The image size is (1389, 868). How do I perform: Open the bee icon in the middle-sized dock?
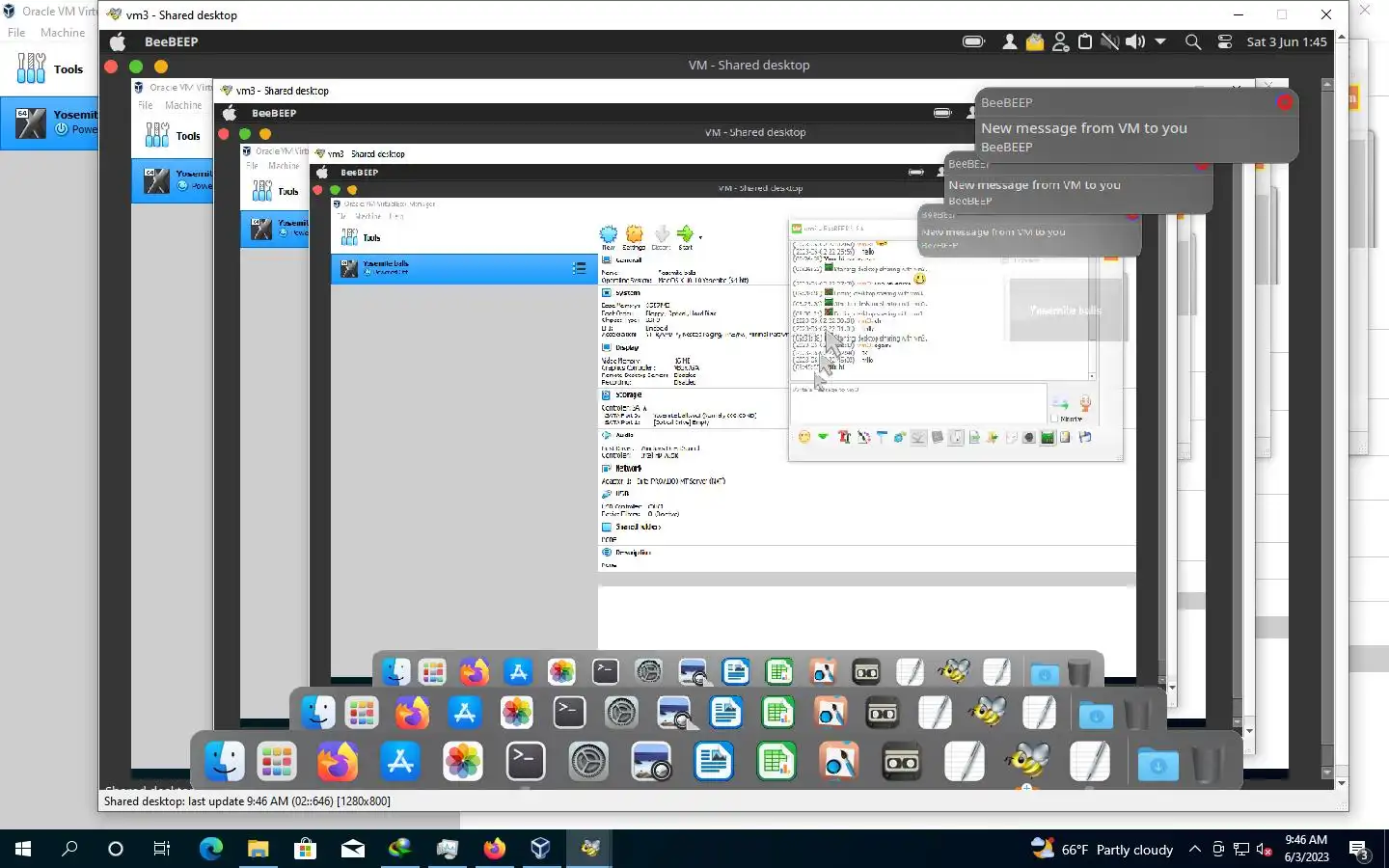988,713
